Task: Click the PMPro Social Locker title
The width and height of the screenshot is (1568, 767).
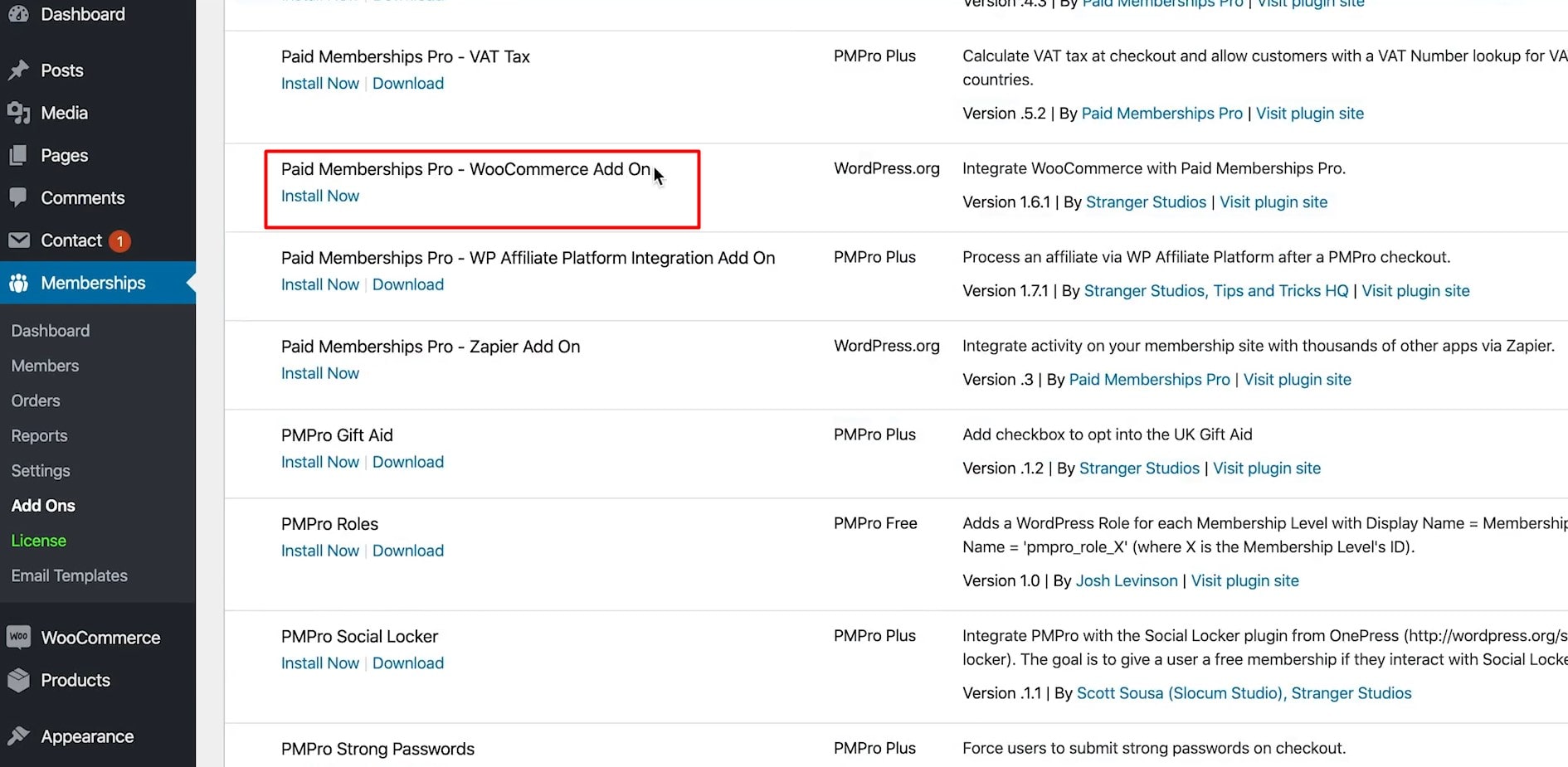Action: click(x=359, y=637)
